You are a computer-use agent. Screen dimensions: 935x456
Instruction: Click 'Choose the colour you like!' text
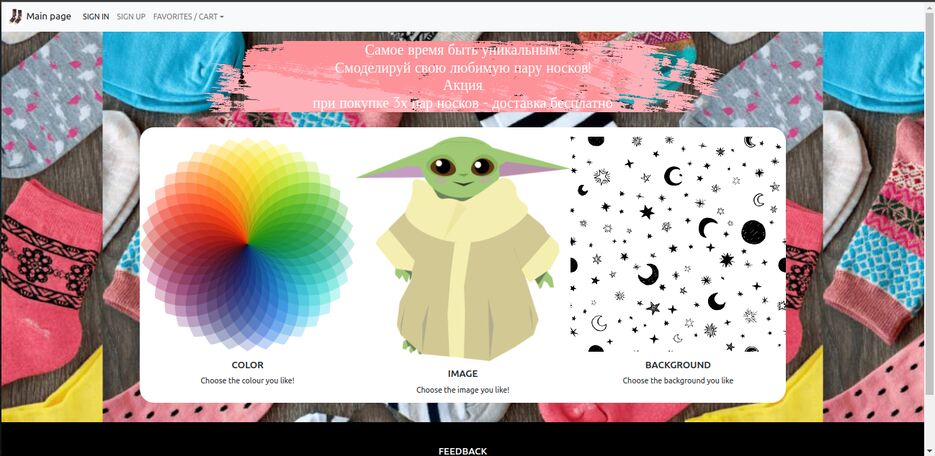tap(247, 380)
